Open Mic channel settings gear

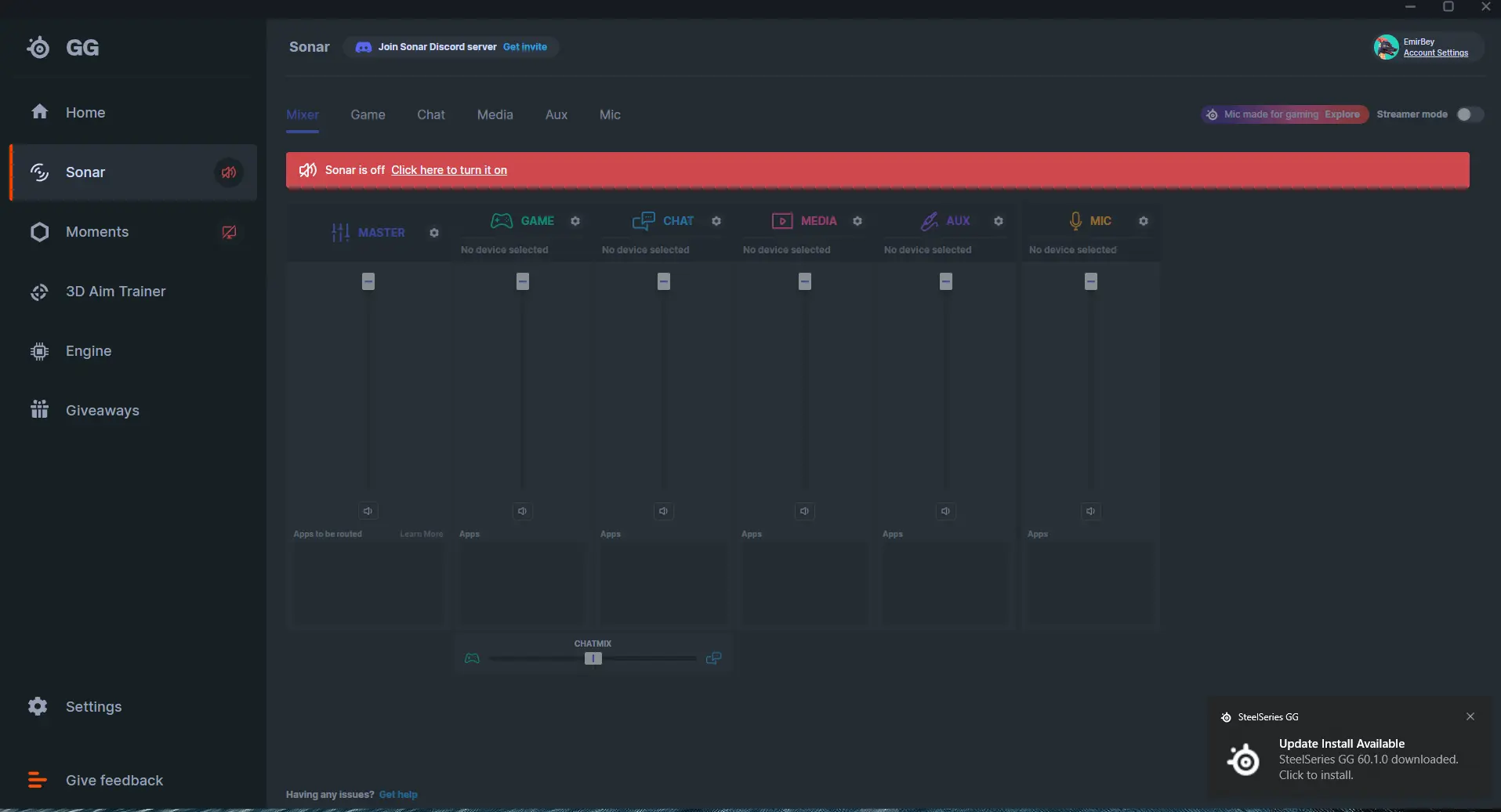tap(1144, 221)
